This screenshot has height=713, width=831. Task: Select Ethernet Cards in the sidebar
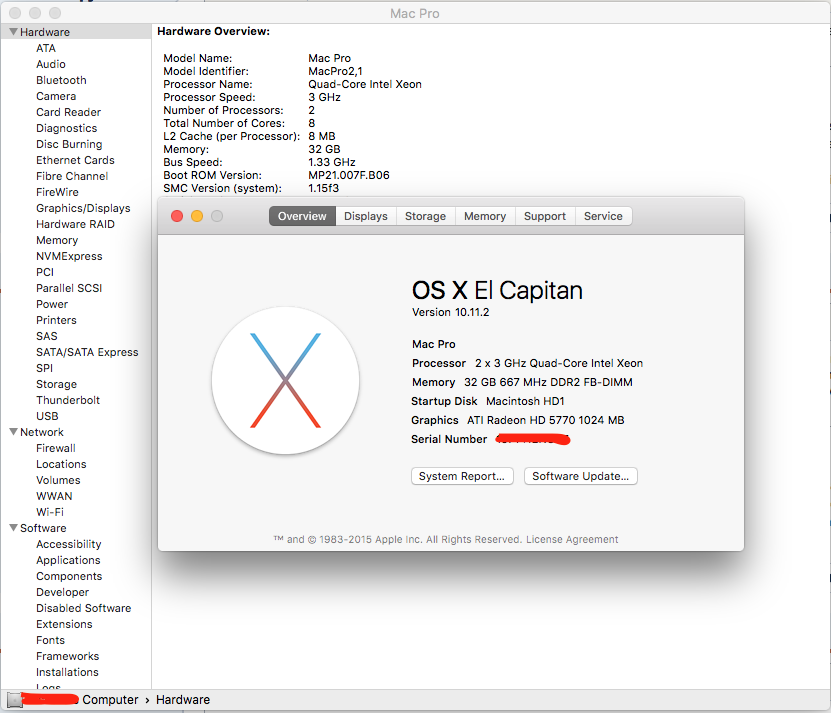coord(75,160)
